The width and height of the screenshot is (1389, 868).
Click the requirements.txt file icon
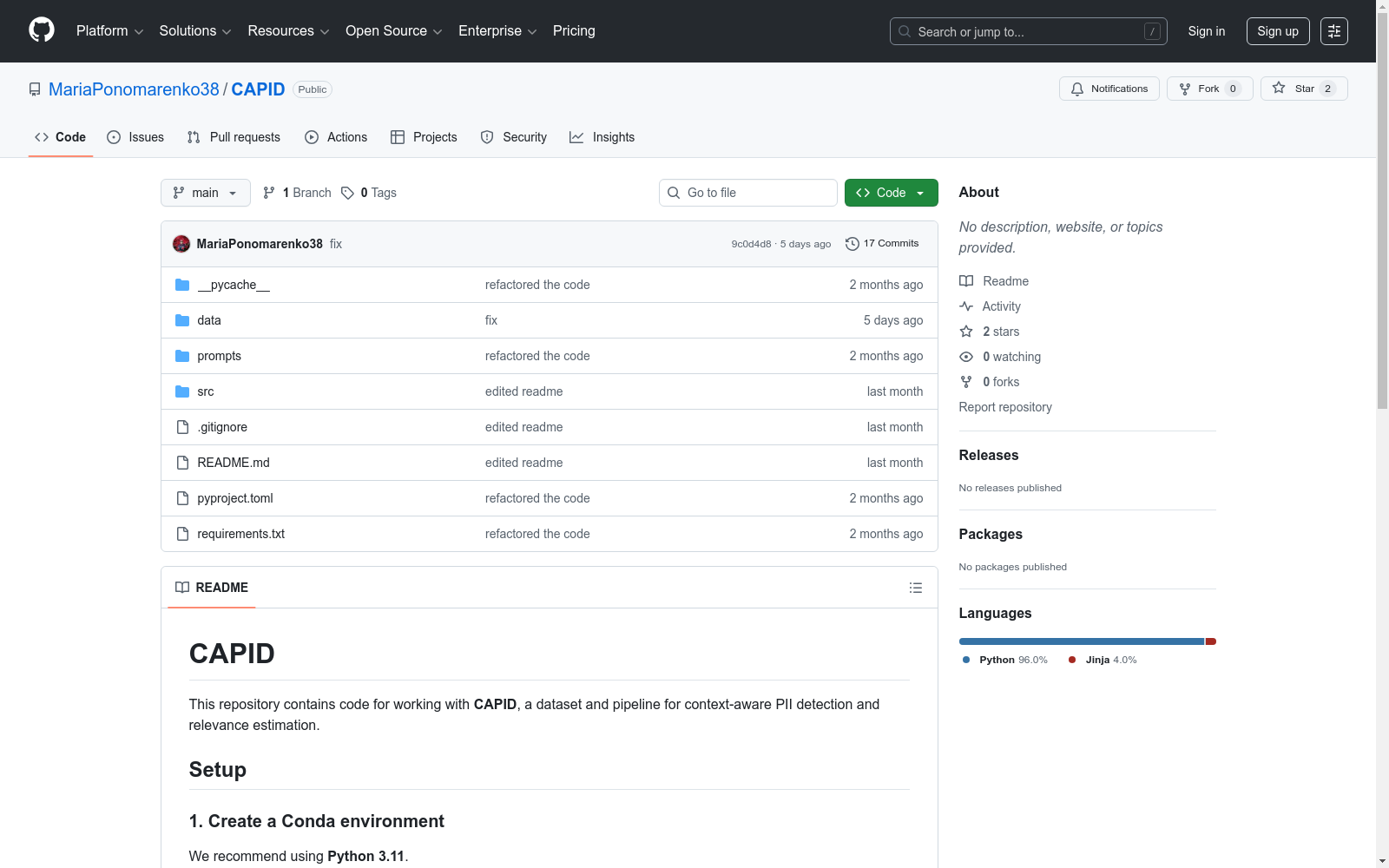(182, 534)
